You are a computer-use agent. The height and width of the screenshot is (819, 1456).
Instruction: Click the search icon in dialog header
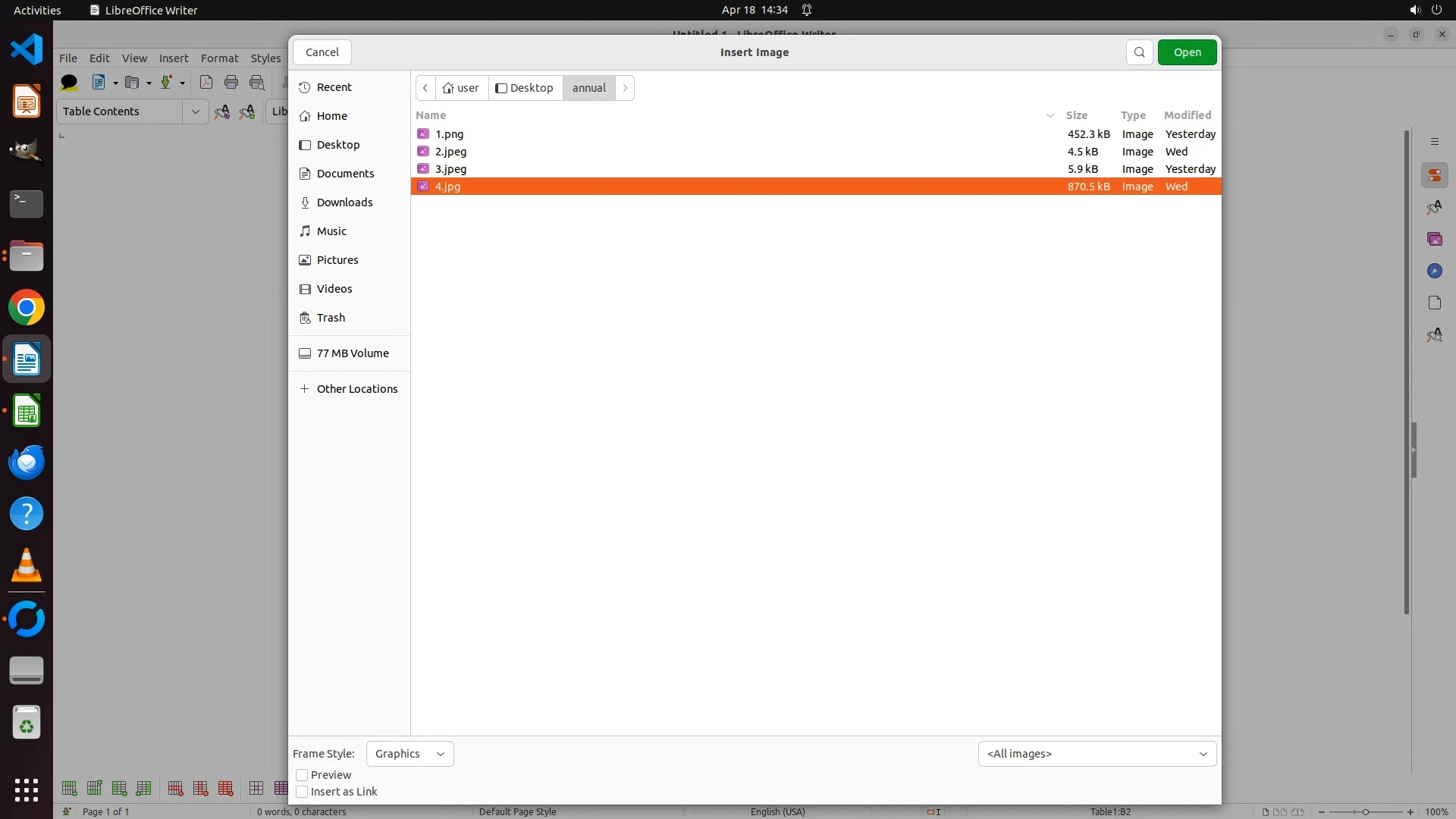(x=1139, y=52)
